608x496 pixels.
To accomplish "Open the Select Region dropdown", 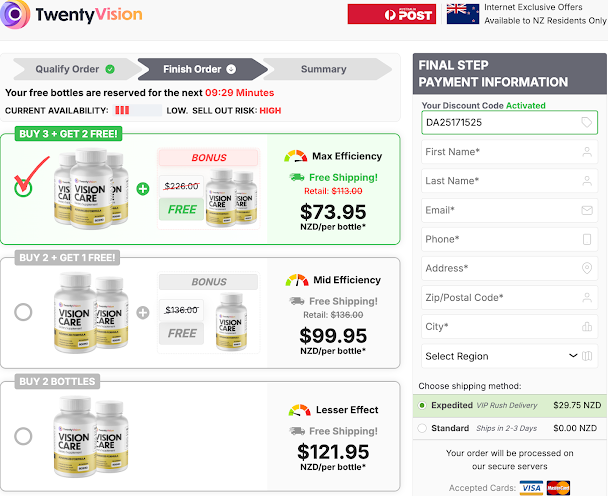I will click(x=510, y=356).
